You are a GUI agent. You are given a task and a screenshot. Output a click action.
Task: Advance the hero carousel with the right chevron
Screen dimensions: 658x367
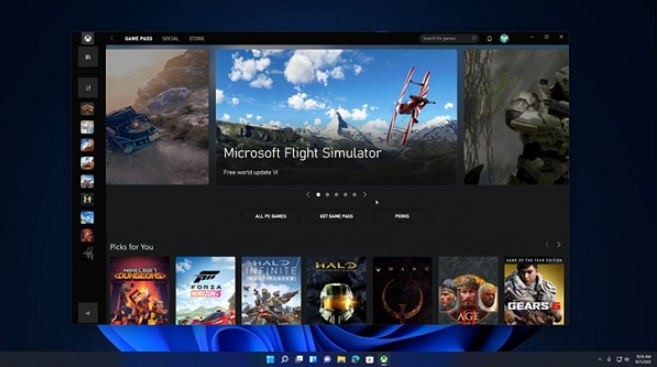[x=365, y=195]
